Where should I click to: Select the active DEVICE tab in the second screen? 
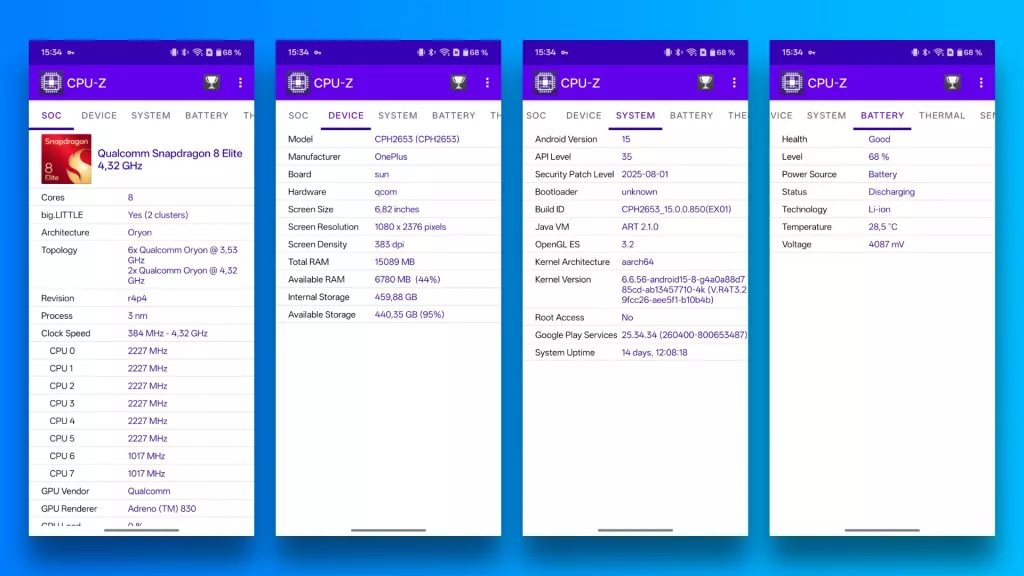pyautogui.click(x=345, y=116)
